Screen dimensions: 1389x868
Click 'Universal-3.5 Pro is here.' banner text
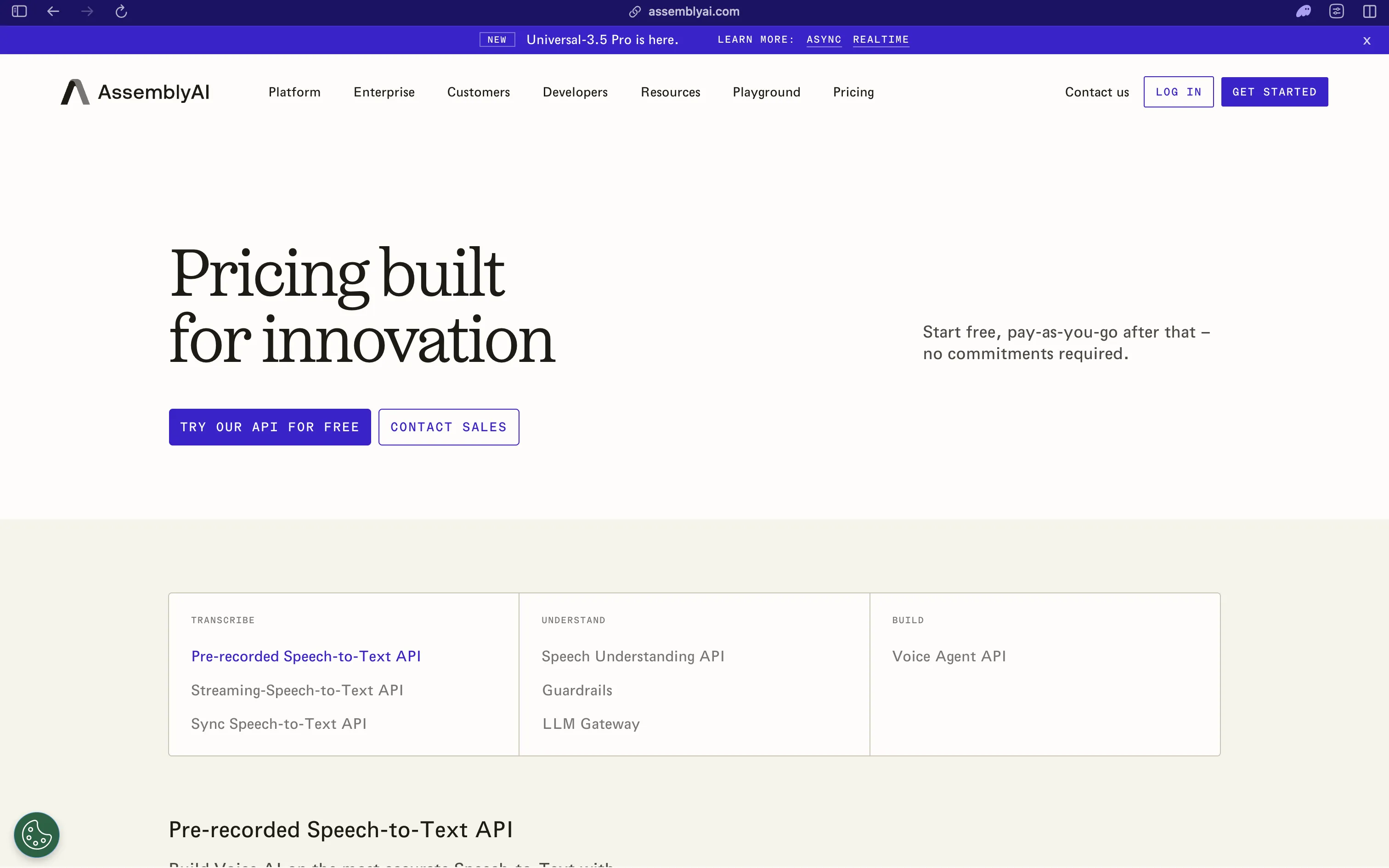click(x=602, y=39)
